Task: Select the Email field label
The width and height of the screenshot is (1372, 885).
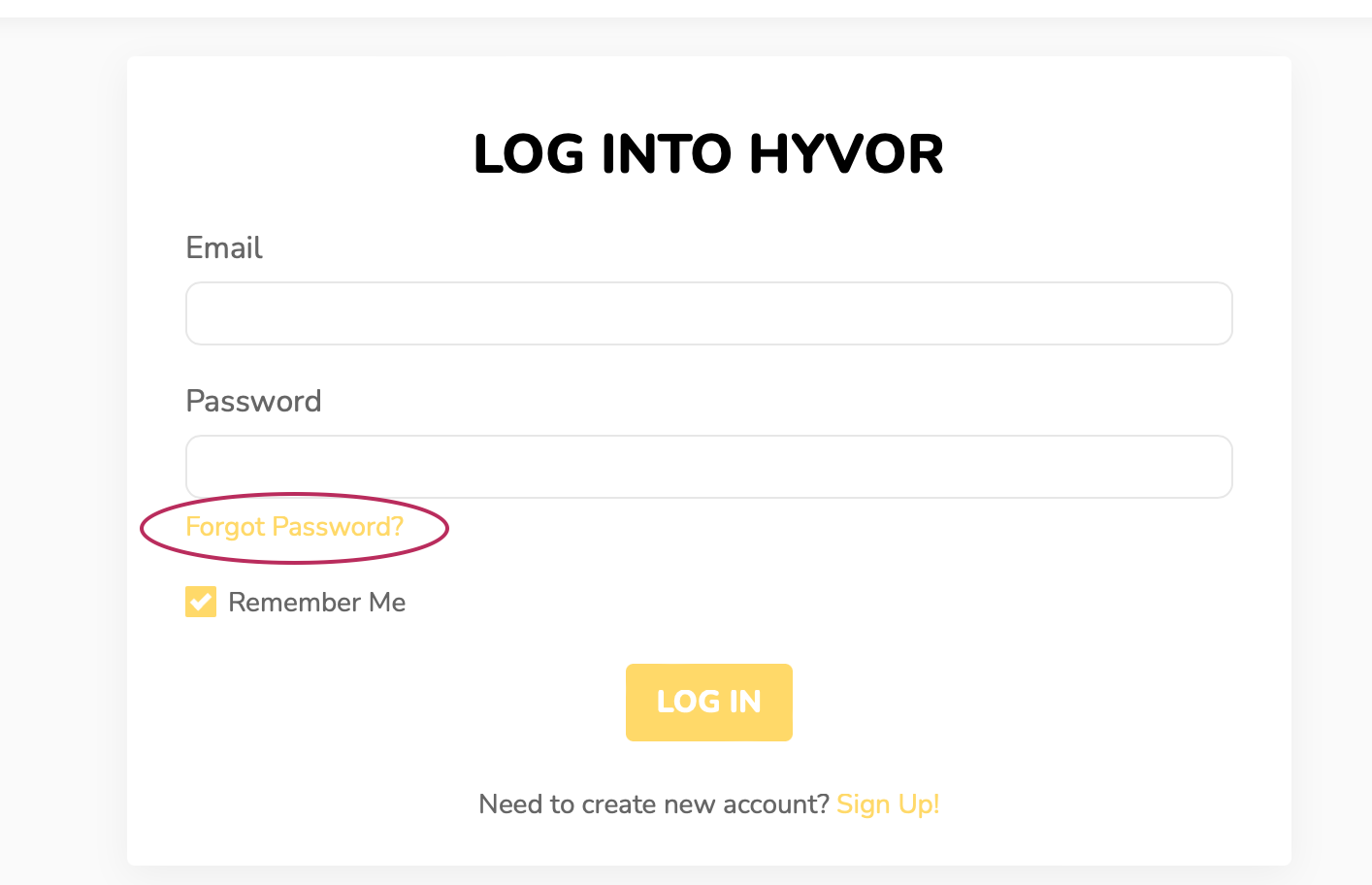Action: (224, 248)
